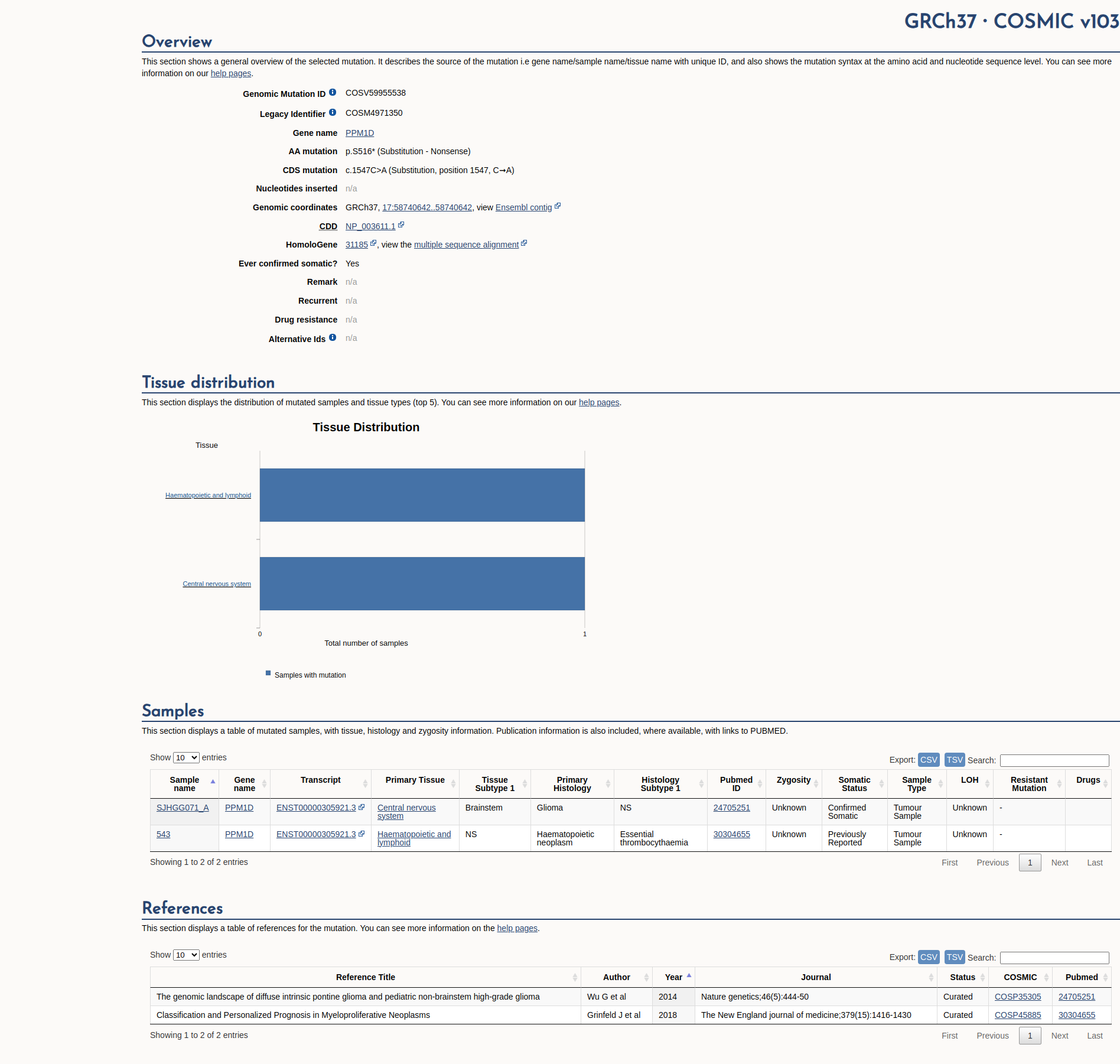Export references table as TSV
The height and width of the screenshot is (1064, 1120).
[955, 957]
